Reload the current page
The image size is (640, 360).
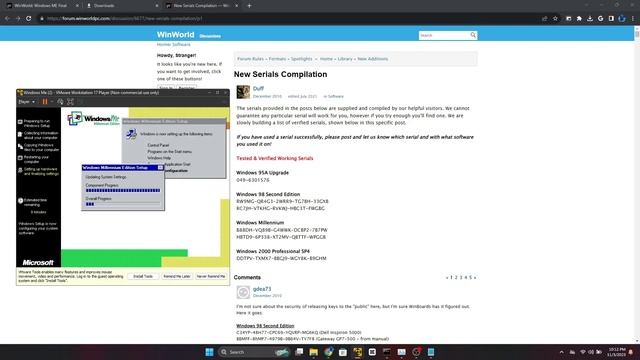click(29, 18)
